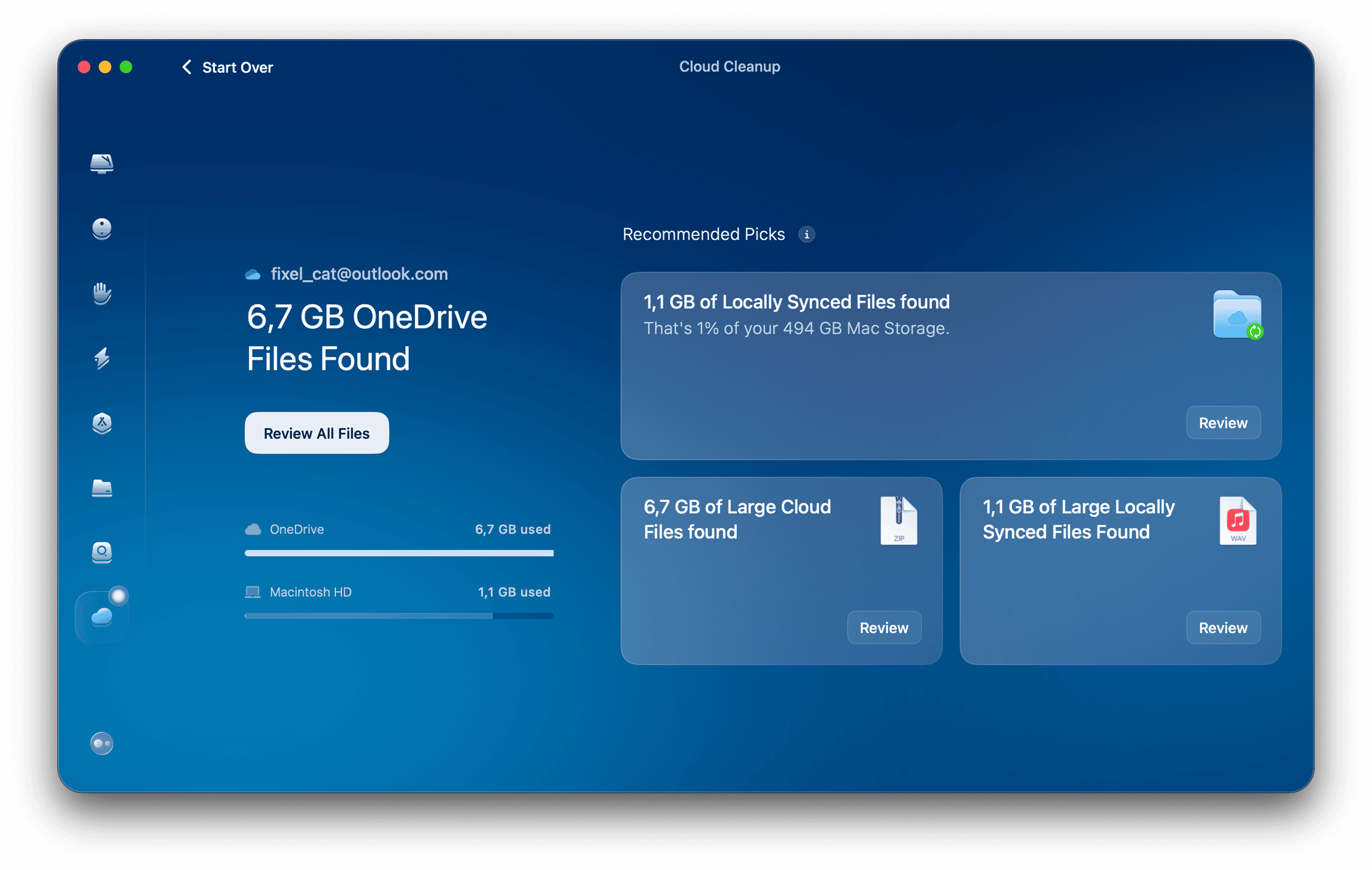Click the active Cloud Cleanup sidebar icon
This screenshot has width=1372, height=870.
click(x=102, y=615)
